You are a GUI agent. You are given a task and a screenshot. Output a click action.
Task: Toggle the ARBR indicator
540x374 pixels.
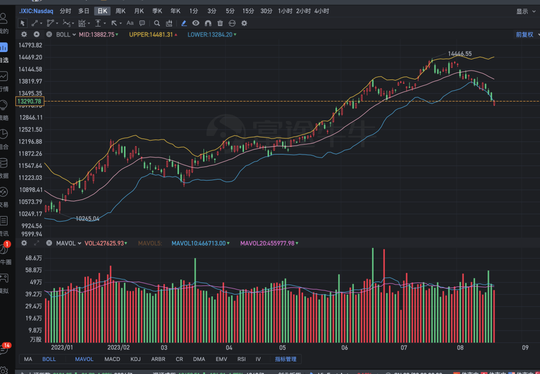point(158,359)
